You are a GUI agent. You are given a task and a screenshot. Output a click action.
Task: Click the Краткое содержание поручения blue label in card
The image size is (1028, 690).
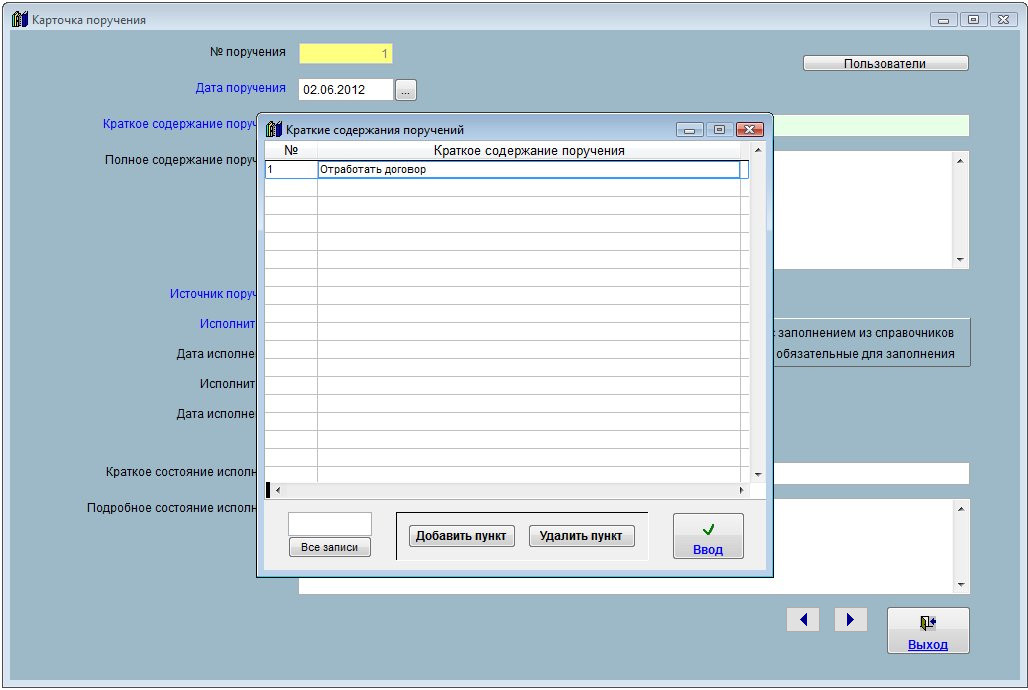click(179, 124)
